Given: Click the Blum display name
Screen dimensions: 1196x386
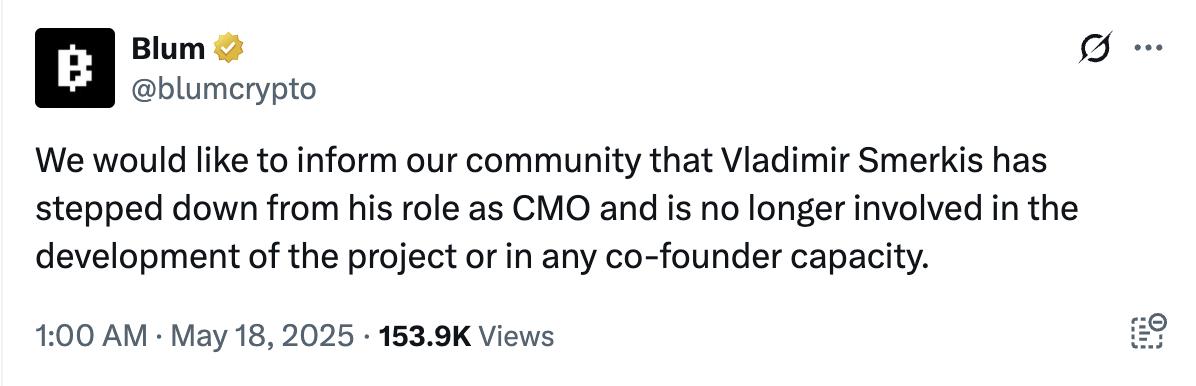Looking at the screenshot, I should pos(169,49).
